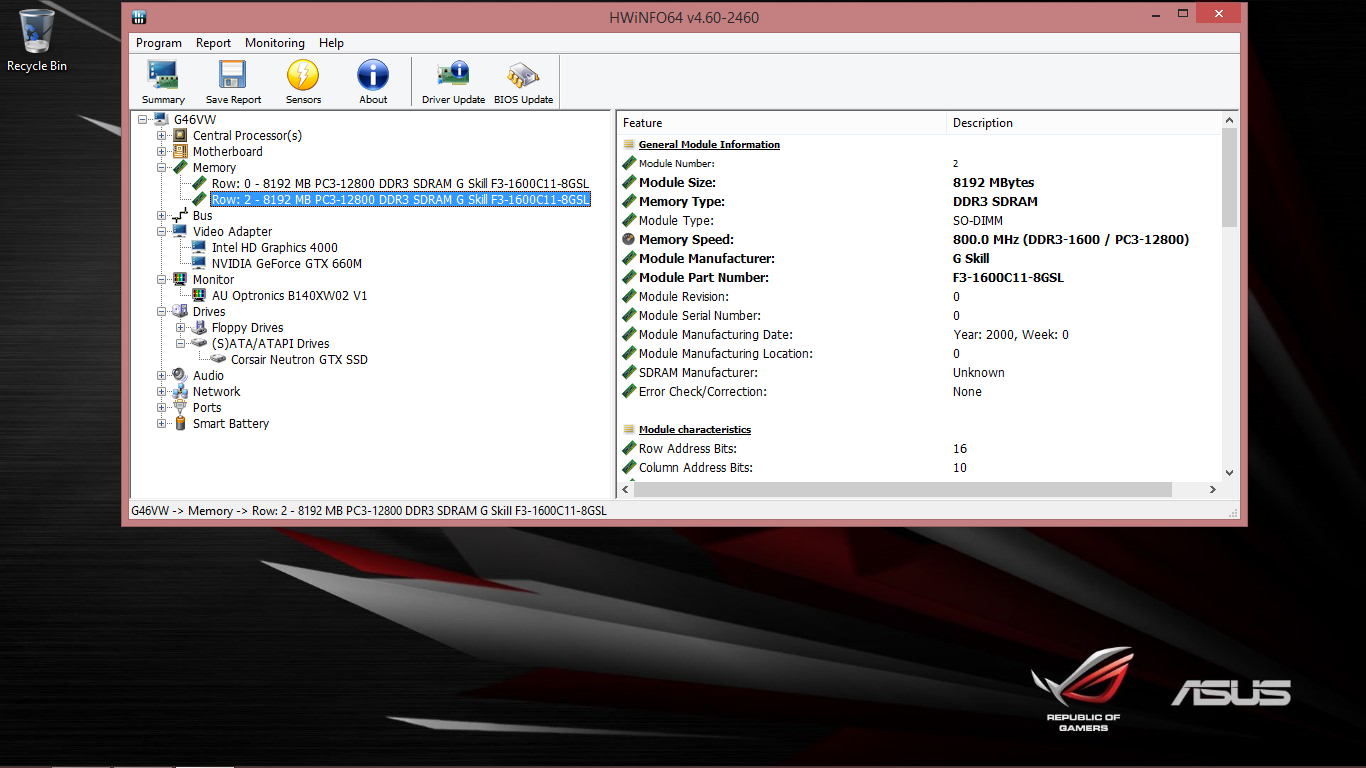Click the vertical scrollbar down arrow
This screenshot has height=768, width=1366.
point(1229,473)
